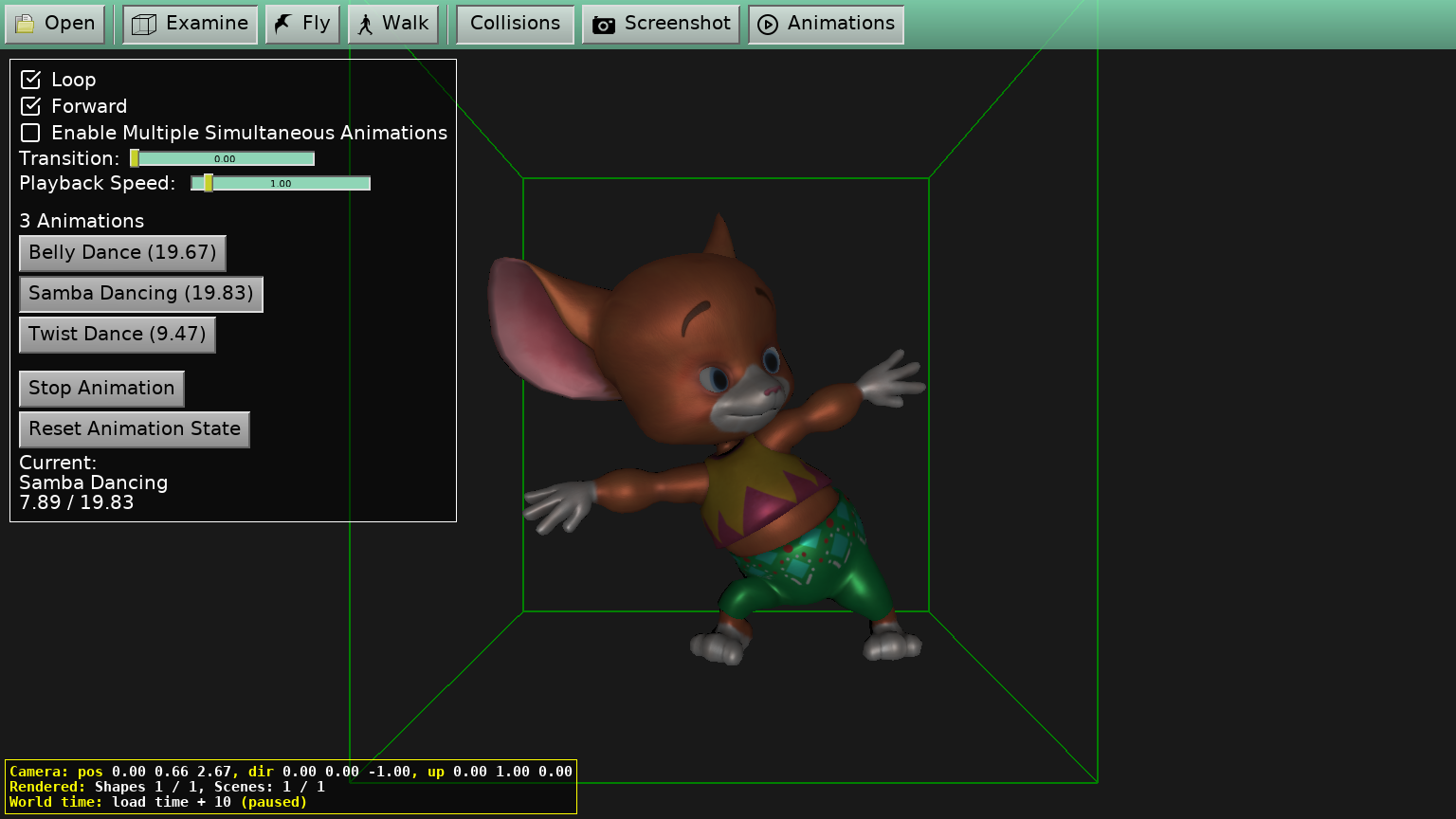Viewport: 1456px width, 819px height.
Task: Uncheck the Loop checkbox
Action: (30, 80)
